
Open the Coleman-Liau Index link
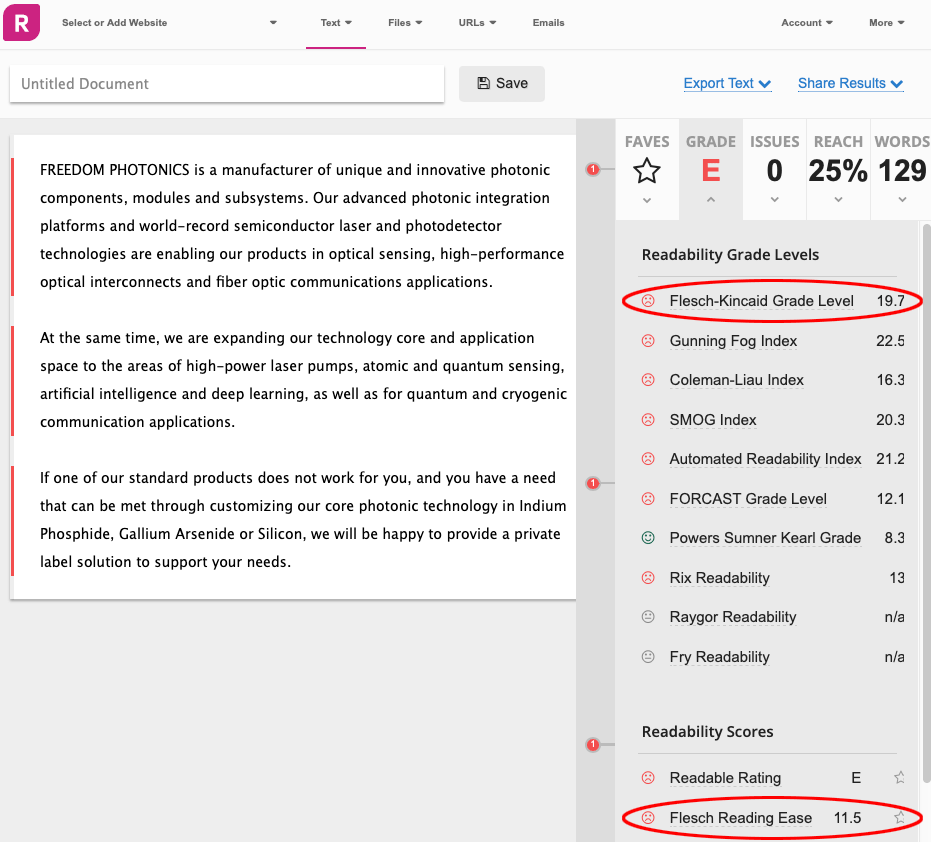[x=736, y=380]
